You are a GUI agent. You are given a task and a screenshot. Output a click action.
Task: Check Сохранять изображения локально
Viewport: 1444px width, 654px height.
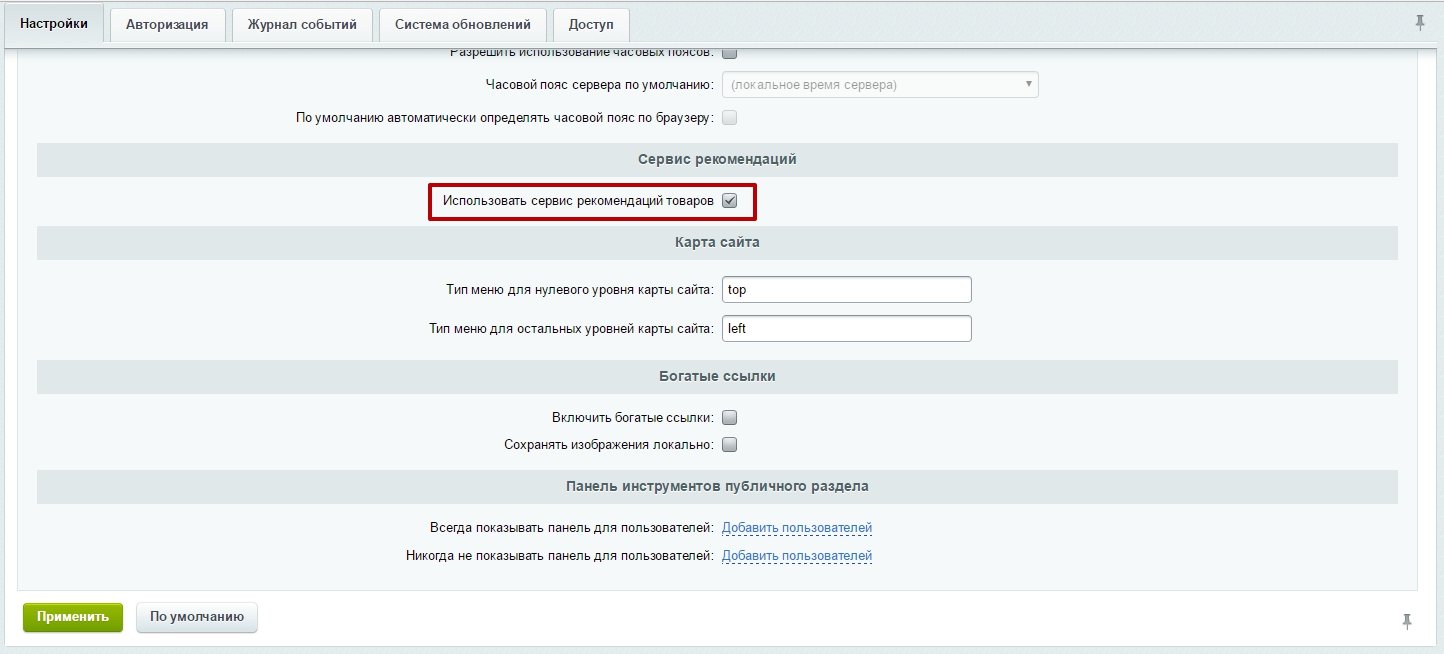click(x=730, y=445)
